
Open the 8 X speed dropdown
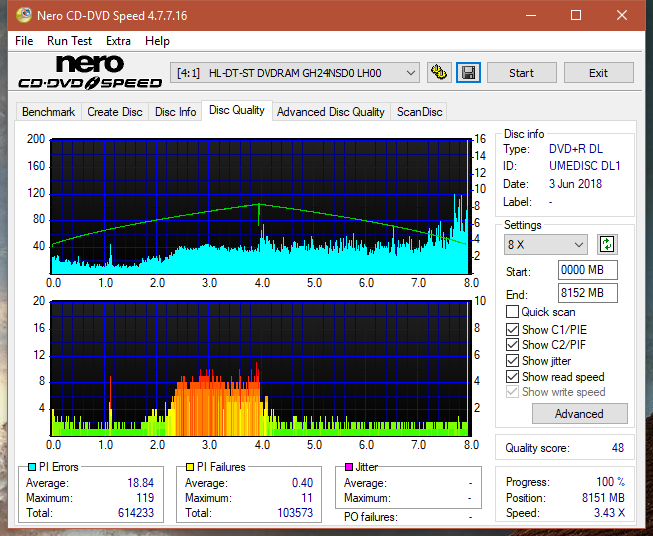point(546,244)
